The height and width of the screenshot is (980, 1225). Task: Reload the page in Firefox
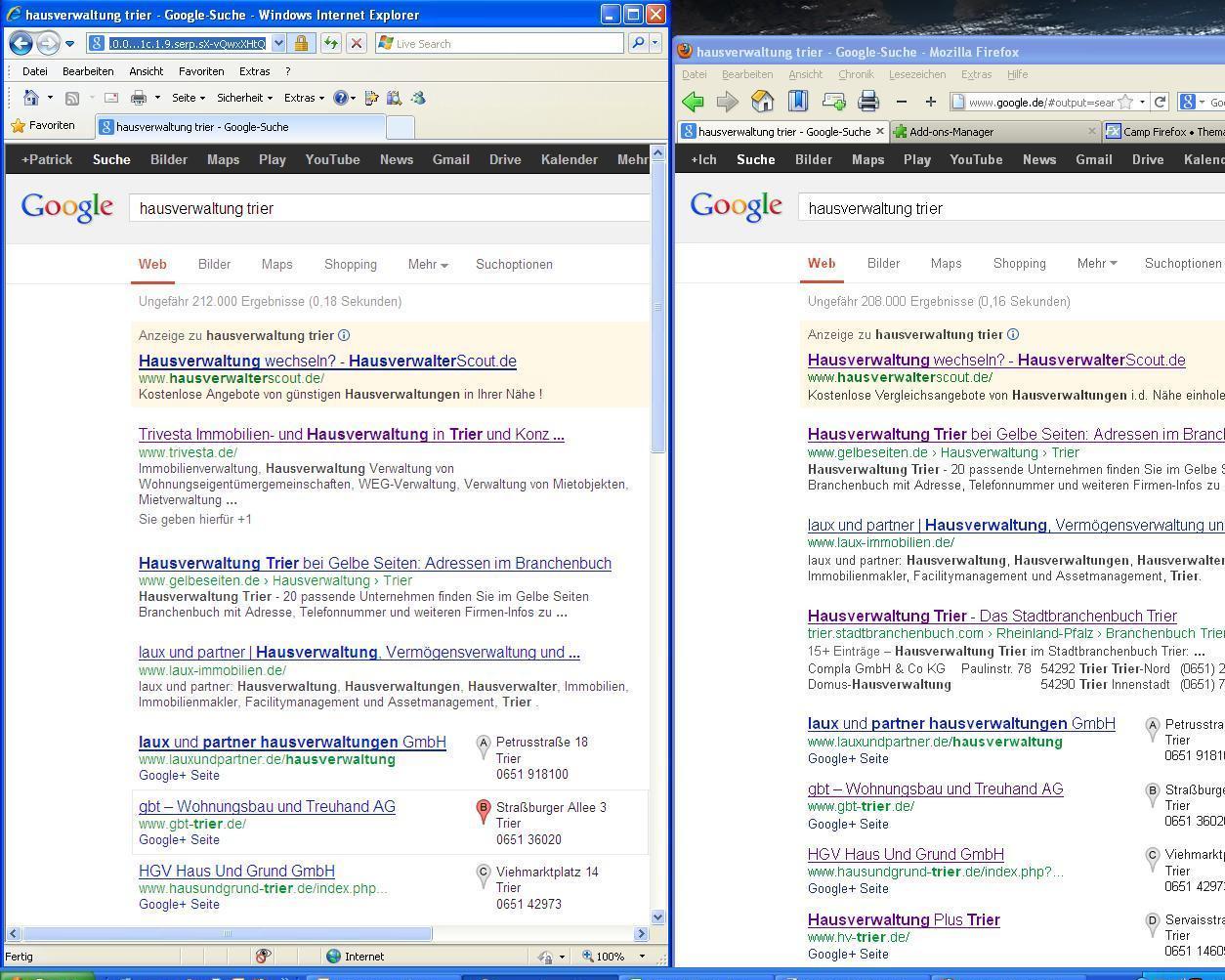[x=1160, y=102]
